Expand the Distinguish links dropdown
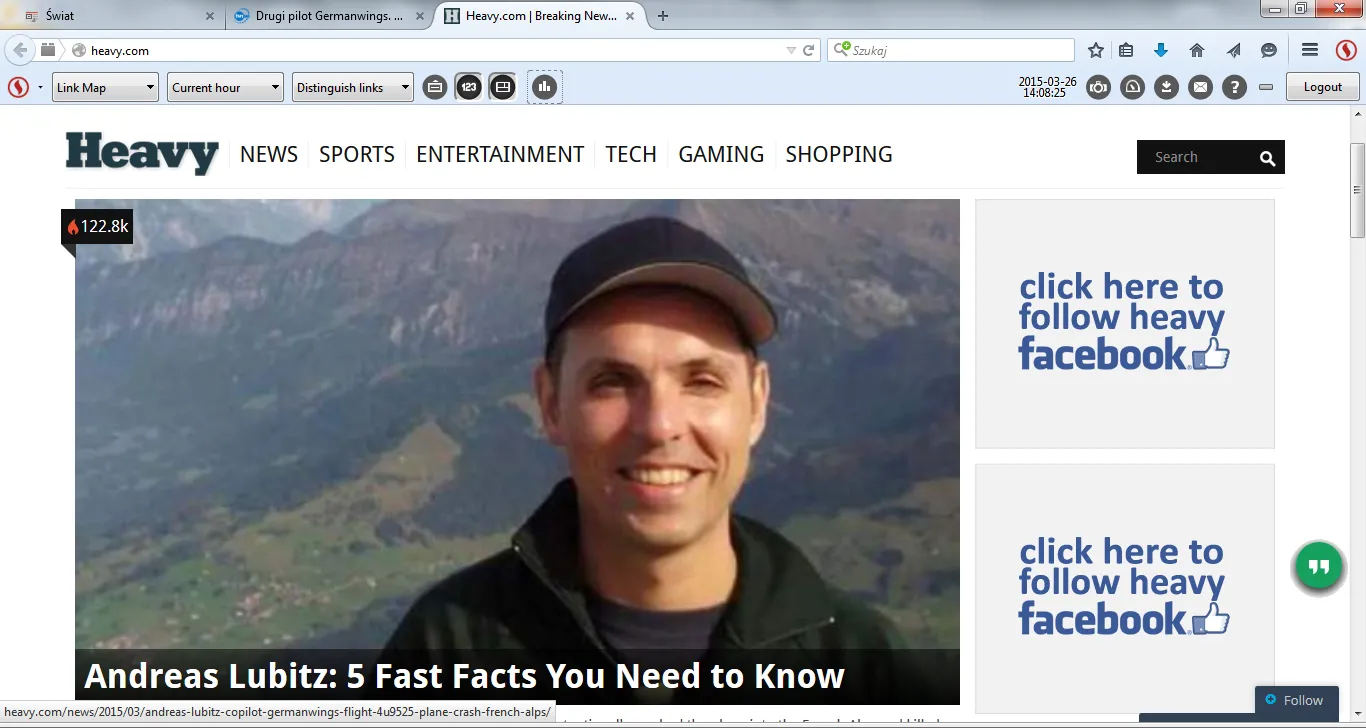Viewport: 1366px width, 728px height. click(x=353, y=87)
